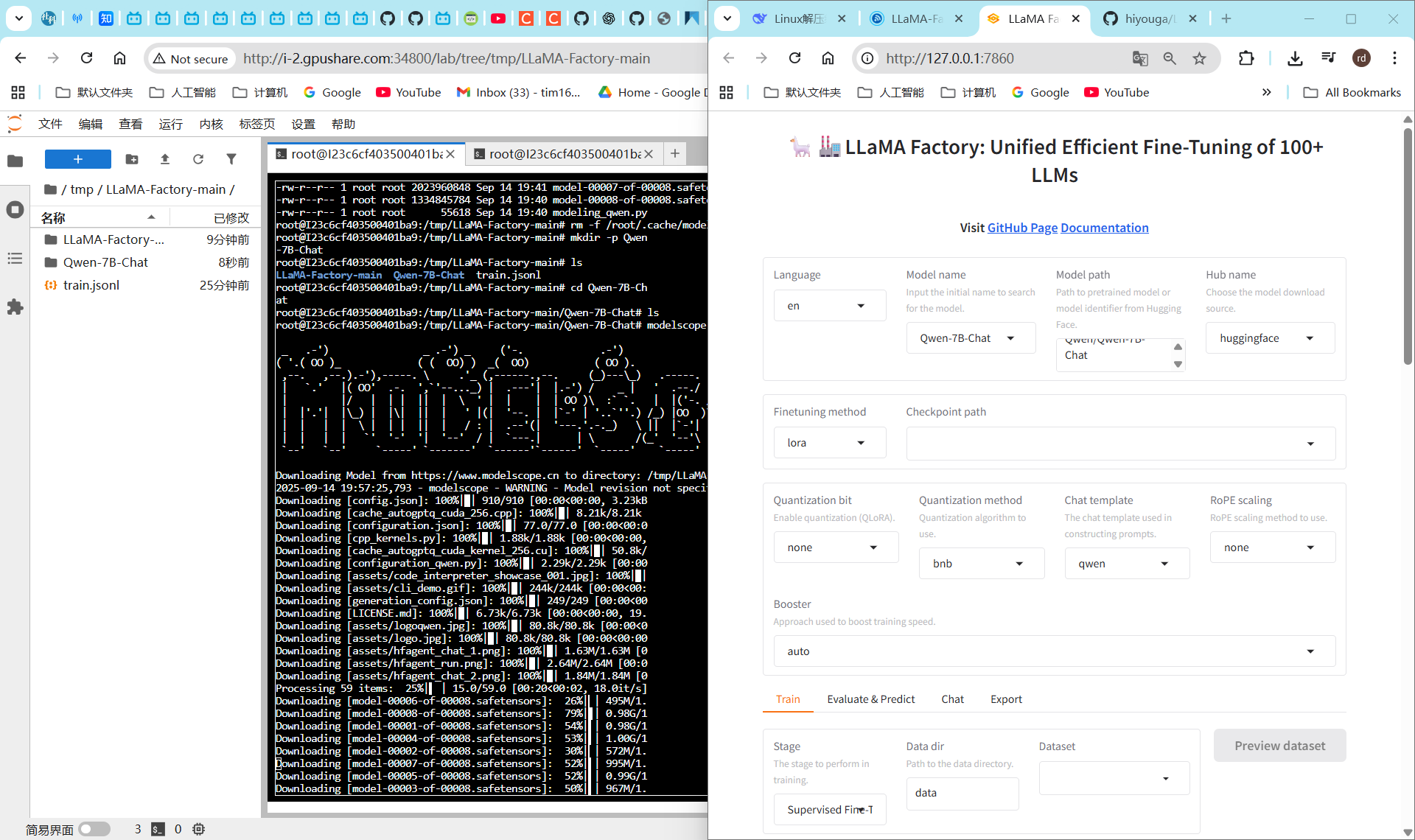The height and width of the screenshot is (840, 1415).
Task: Click the Data dir input field
Action: pyautogui.click(x=962, y=793)
